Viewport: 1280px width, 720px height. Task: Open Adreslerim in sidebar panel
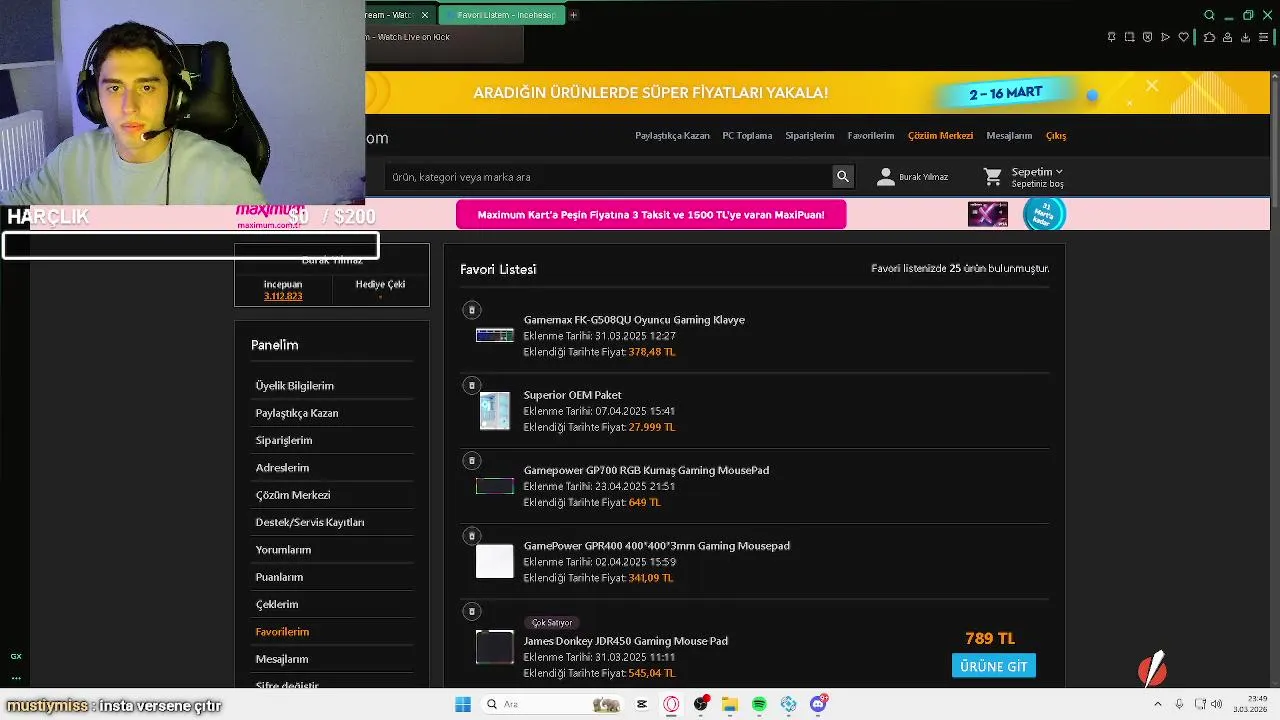click(x=282, y=468)
